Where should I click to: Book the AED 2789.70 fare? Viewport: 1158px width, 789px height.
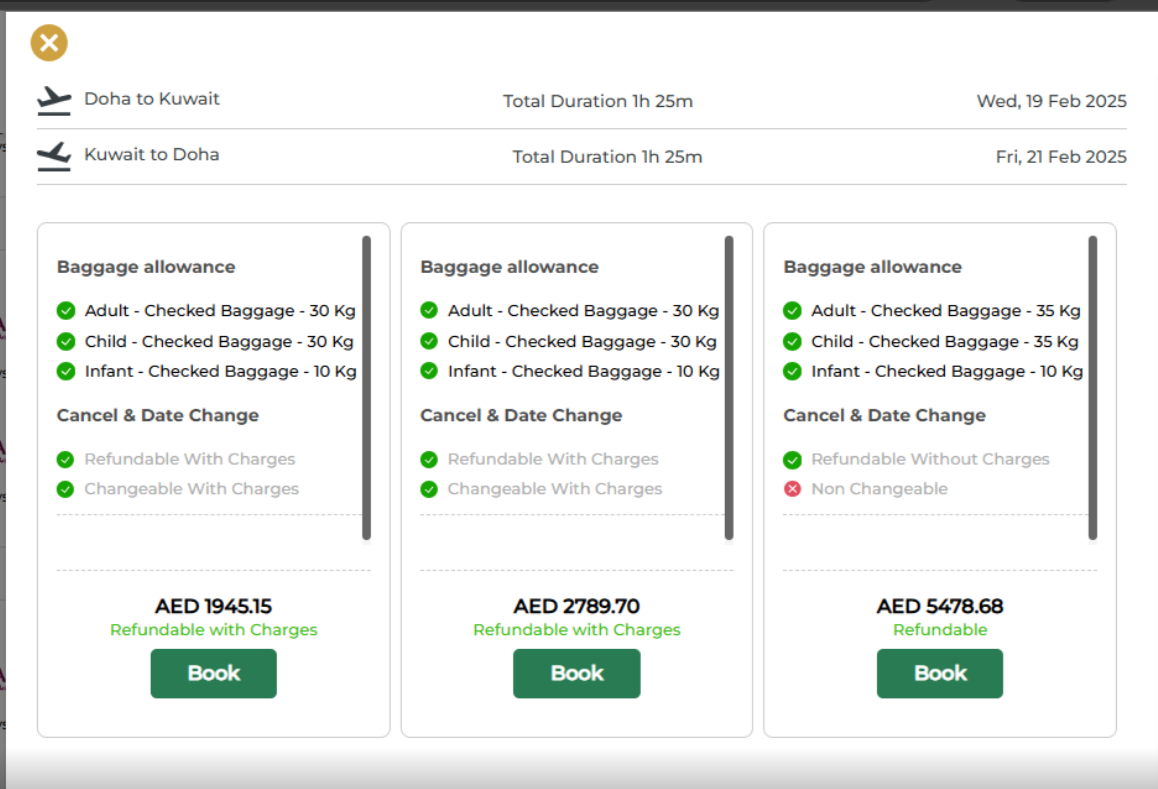point(576,673)
